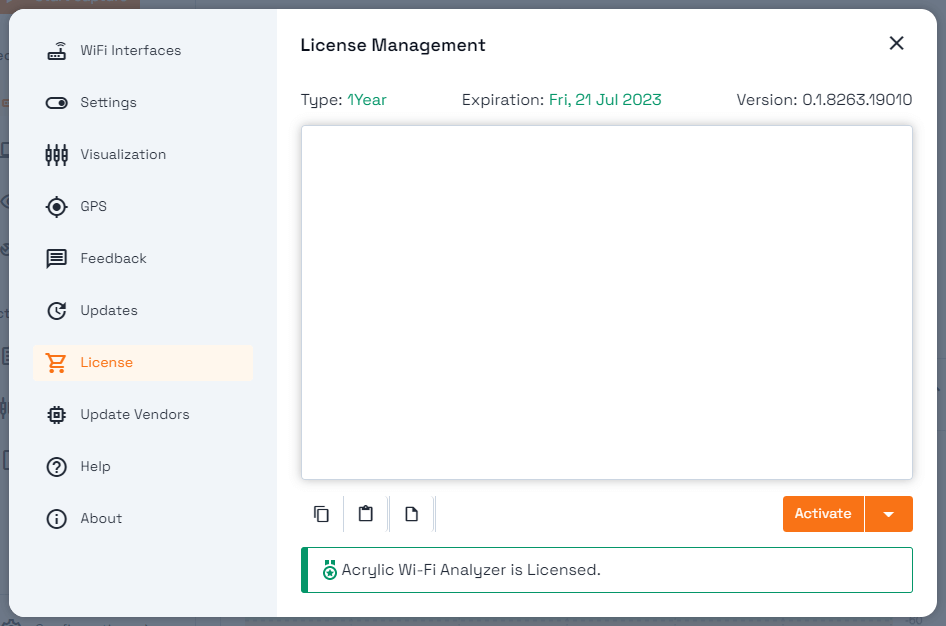Click the Updates refresh icon

[x=57, y=311]
